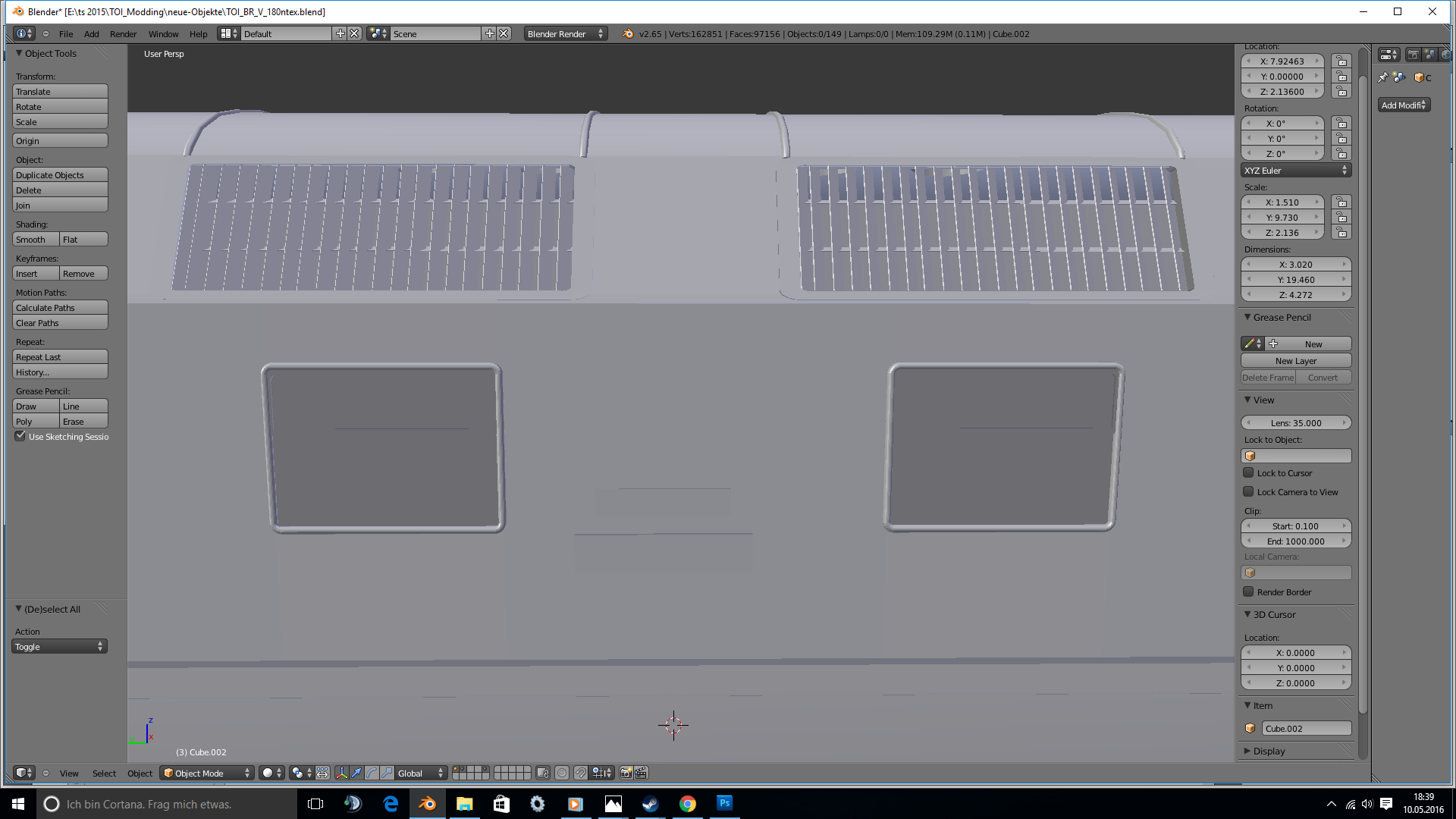Enable Lock to Cursor checkbox

click(x=1248, y=472)
